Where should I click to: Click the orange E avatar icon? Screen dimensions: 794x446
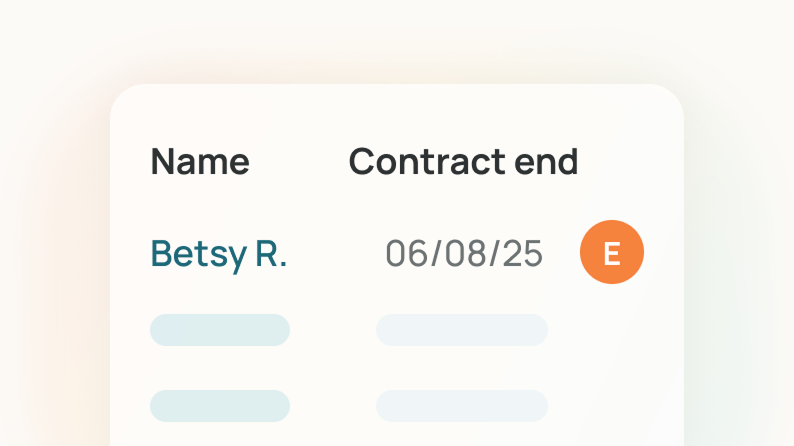coord(612,253)
